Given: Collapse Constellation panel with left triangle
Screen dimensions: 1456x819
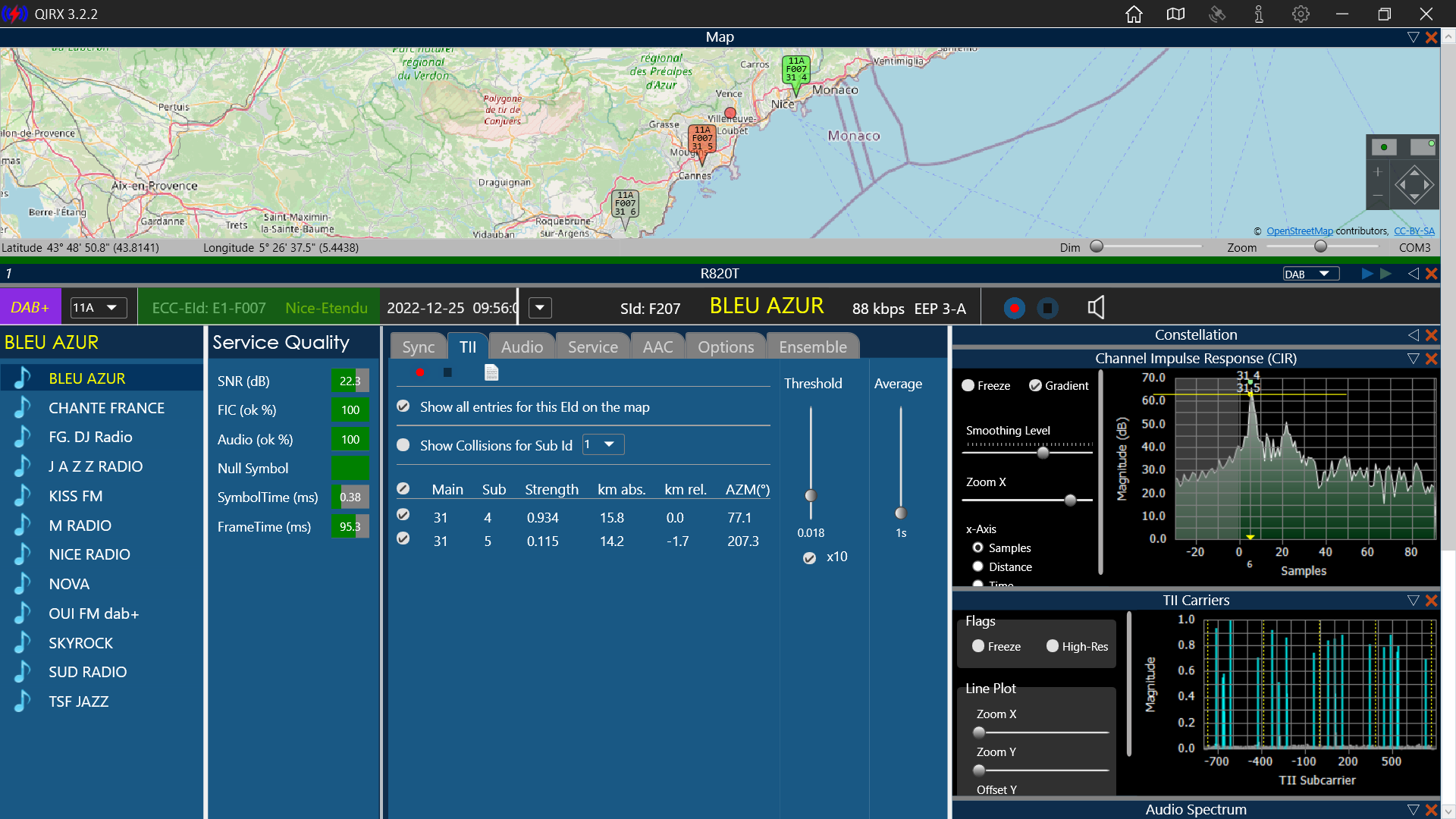Looking at the screenshot, I should [1414, 335].
